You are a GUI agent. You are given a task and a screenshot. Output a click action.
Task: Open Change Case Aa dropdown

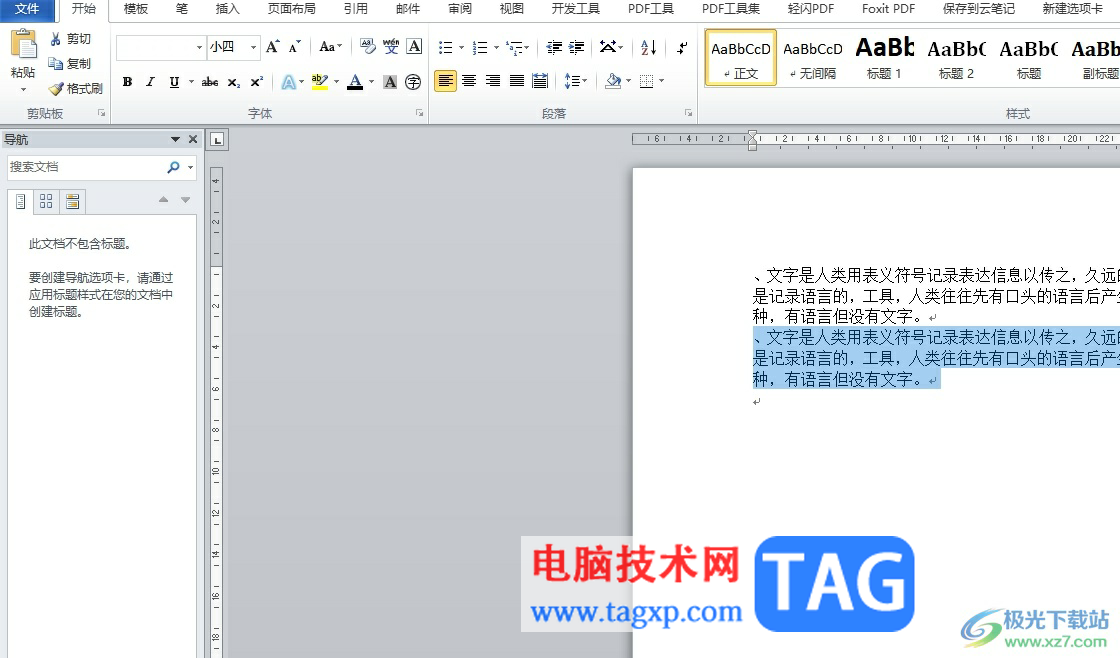coord(331,47)
